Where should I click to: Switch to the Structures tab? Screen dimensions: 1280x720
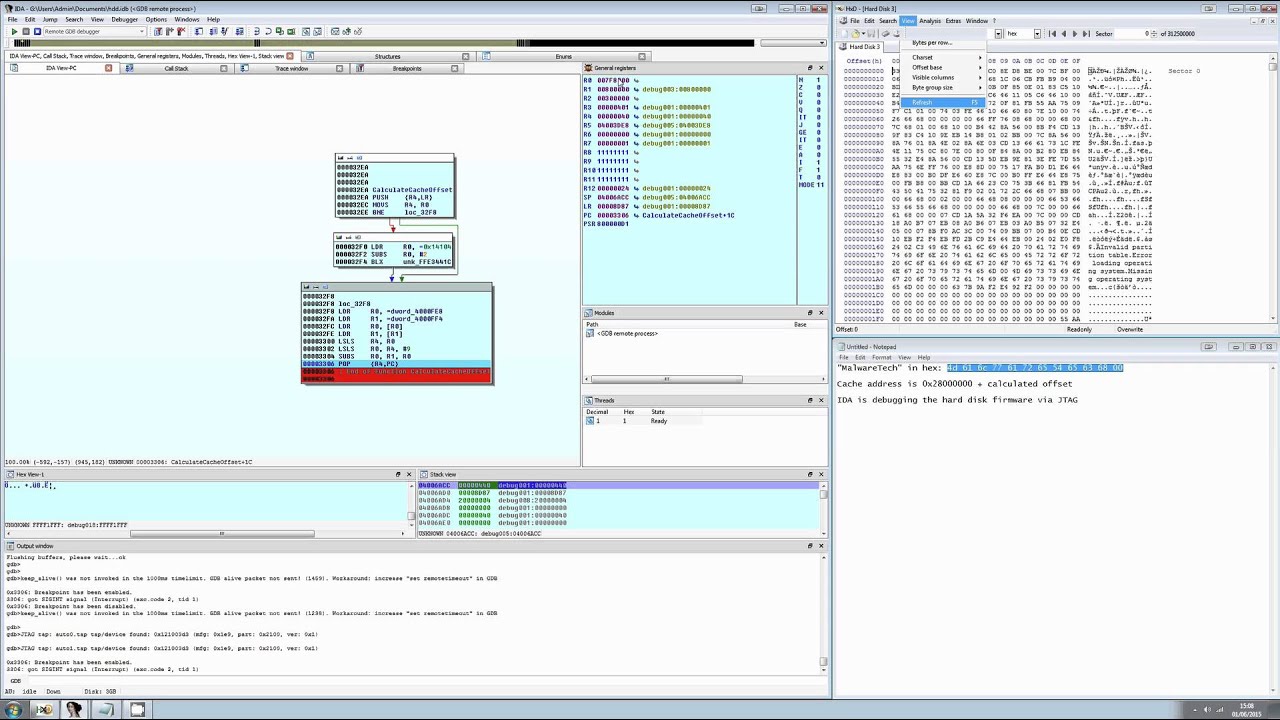(x=387, y=56)
